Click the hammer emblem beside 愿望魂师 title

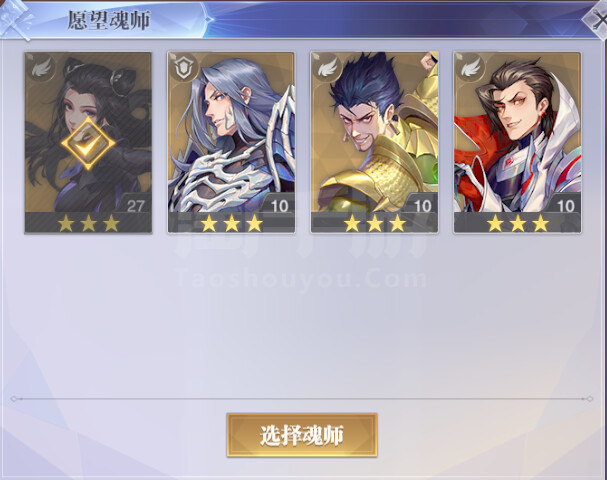click(x=16, y=19)
